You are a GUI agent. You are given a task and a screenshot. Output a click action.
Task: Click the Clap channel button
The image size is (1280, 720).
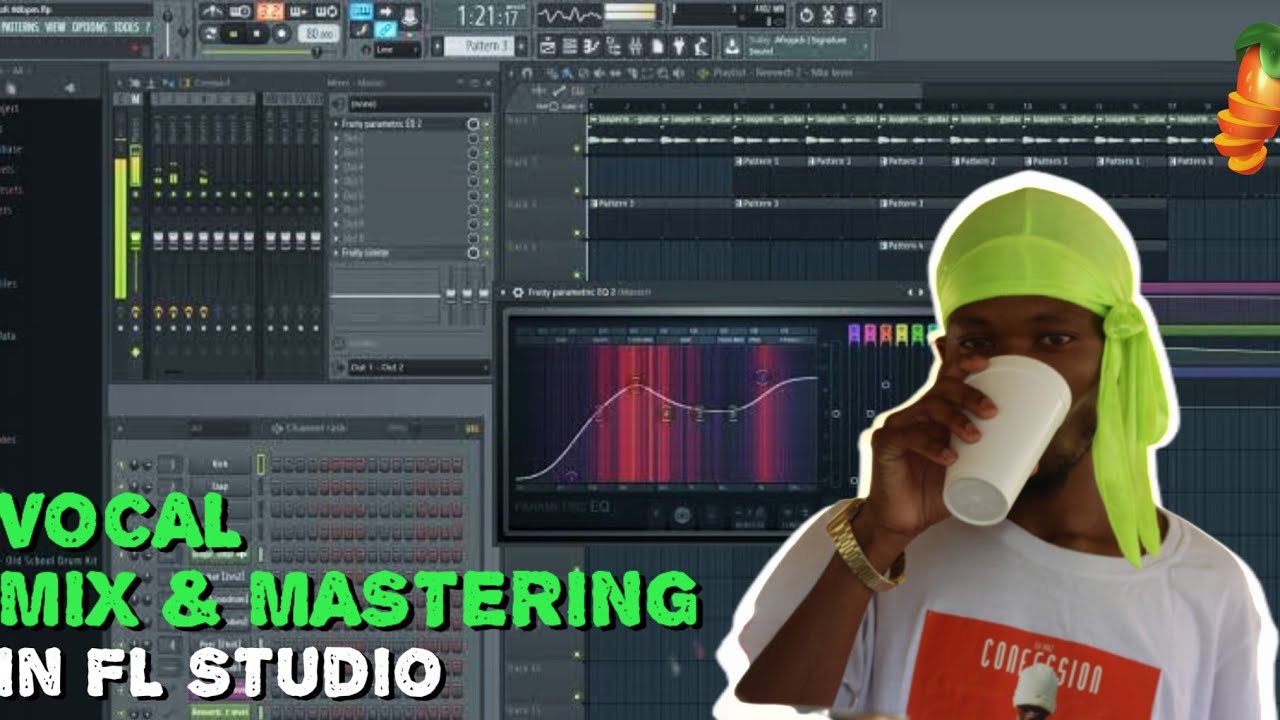point(220,487)
